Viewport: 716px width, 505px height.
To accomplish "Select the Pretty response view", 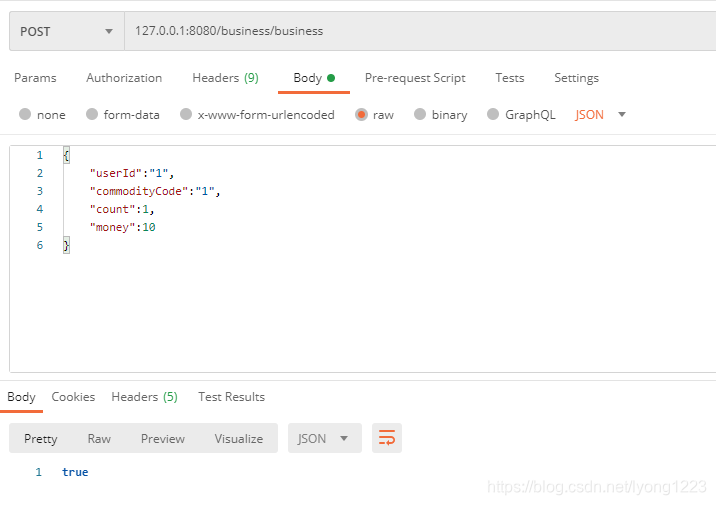I will [x=41, y=439].
